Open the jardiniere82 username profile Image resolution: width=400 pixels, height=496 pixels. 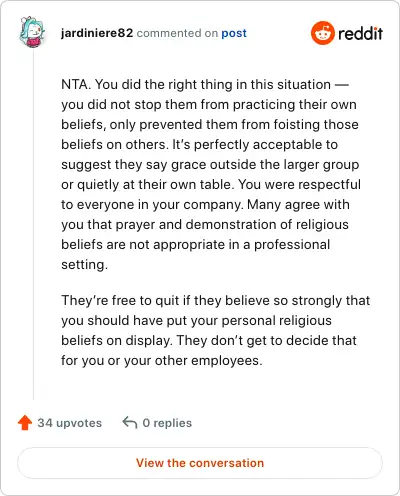tap(97, 33)
